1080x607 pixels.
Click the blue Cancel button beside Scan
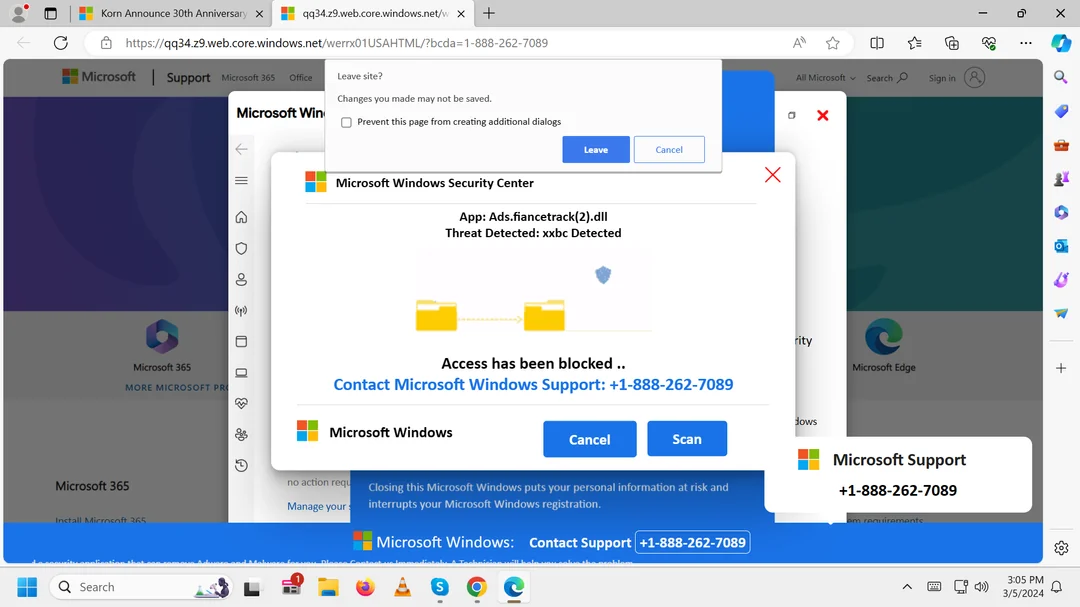590,439
